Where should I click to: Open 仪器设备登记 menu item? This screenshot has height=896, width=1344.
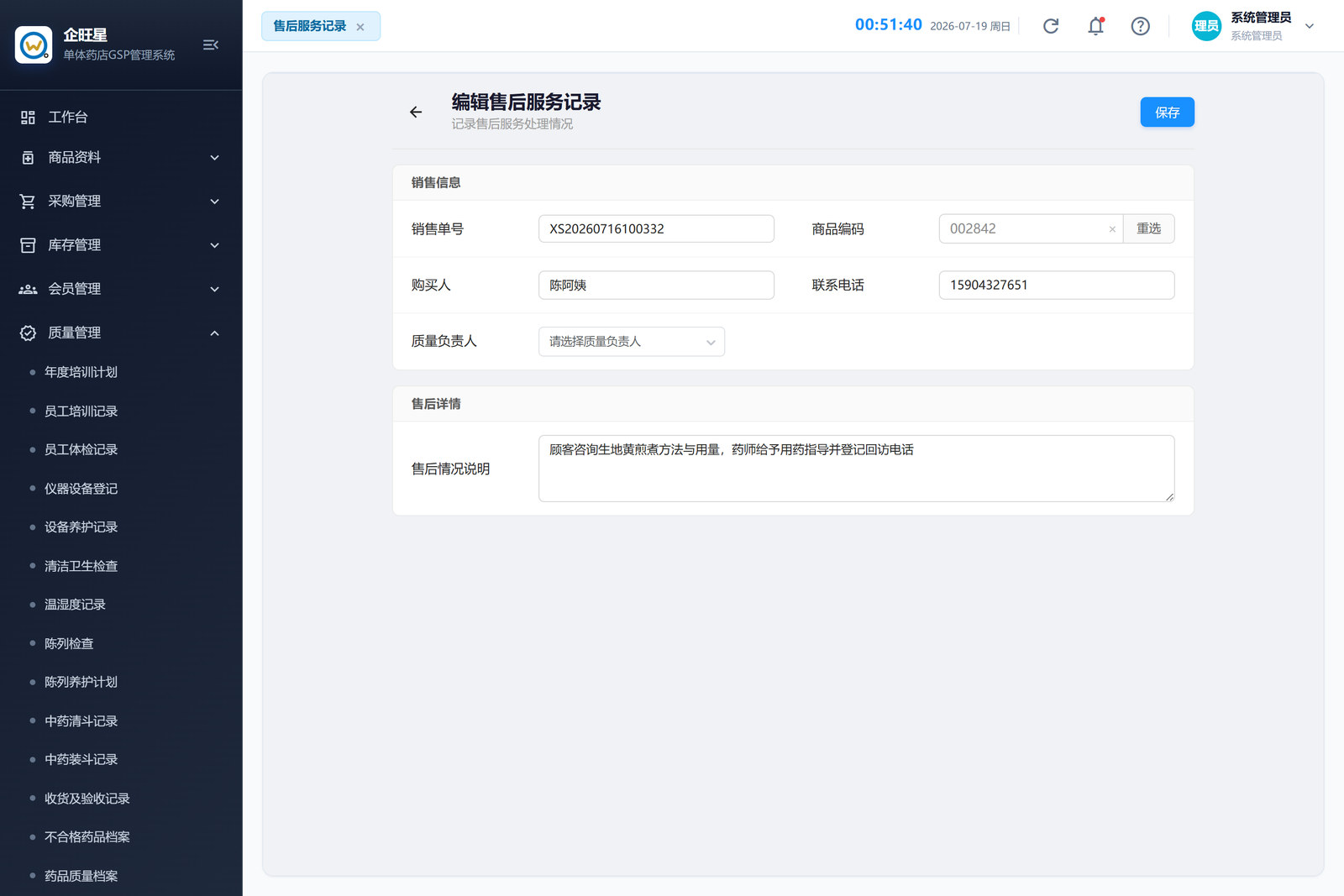(x=81, y=489)
